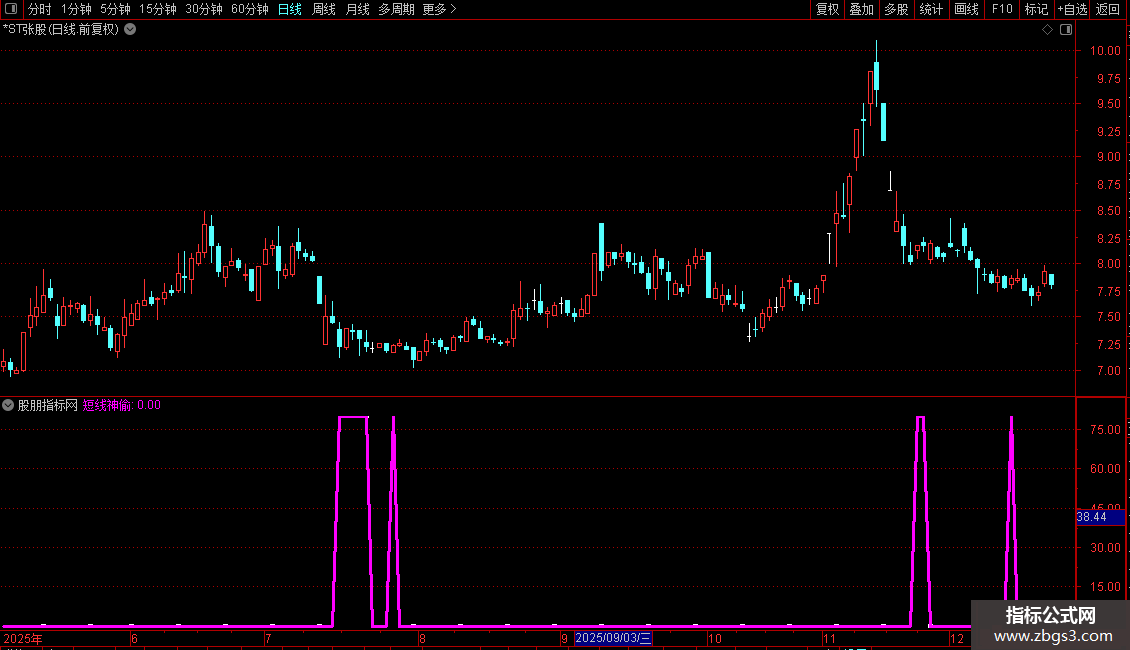The height and width of the screenshot is (650, 1130).
Task: Expand the 更多 periods menu
Action: coord(440,9)
